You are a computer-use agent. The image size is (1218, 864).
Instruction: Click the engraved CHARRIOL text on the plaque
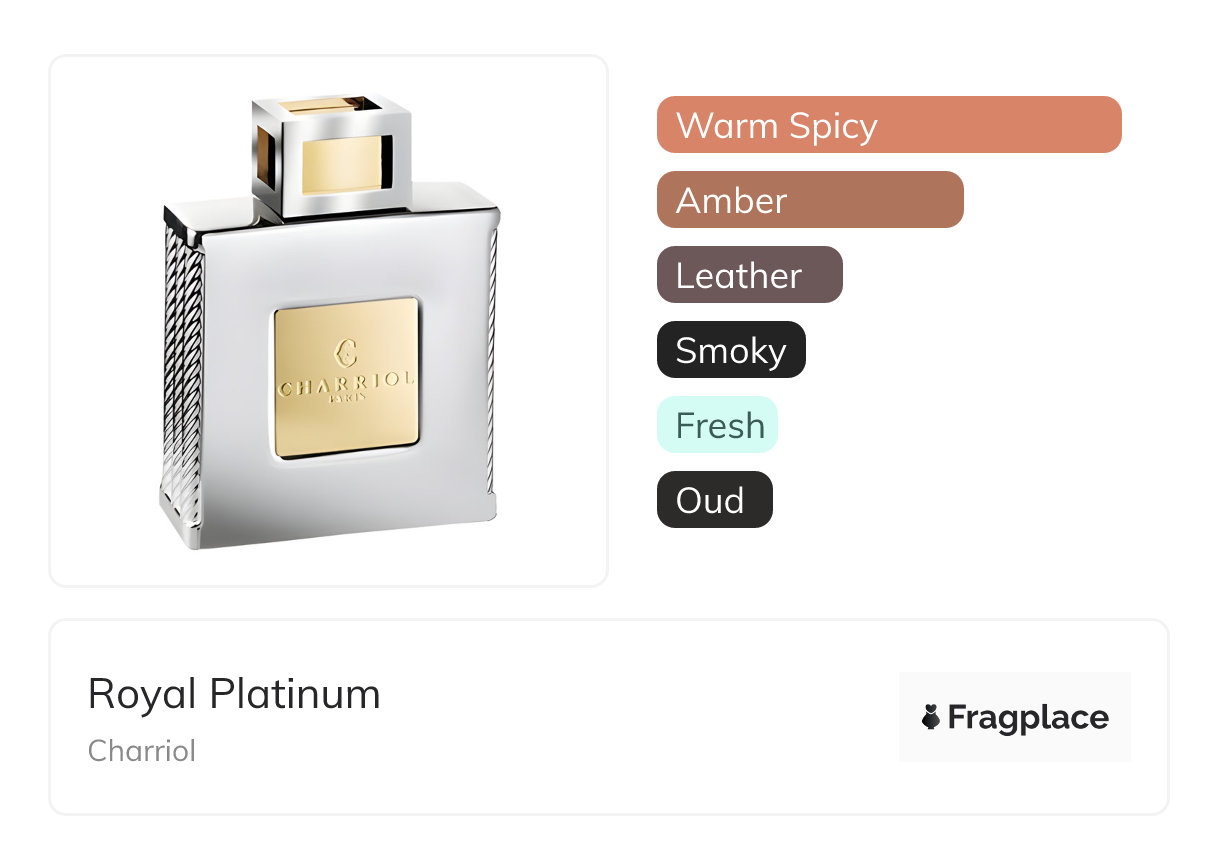(x=346, y=385)
